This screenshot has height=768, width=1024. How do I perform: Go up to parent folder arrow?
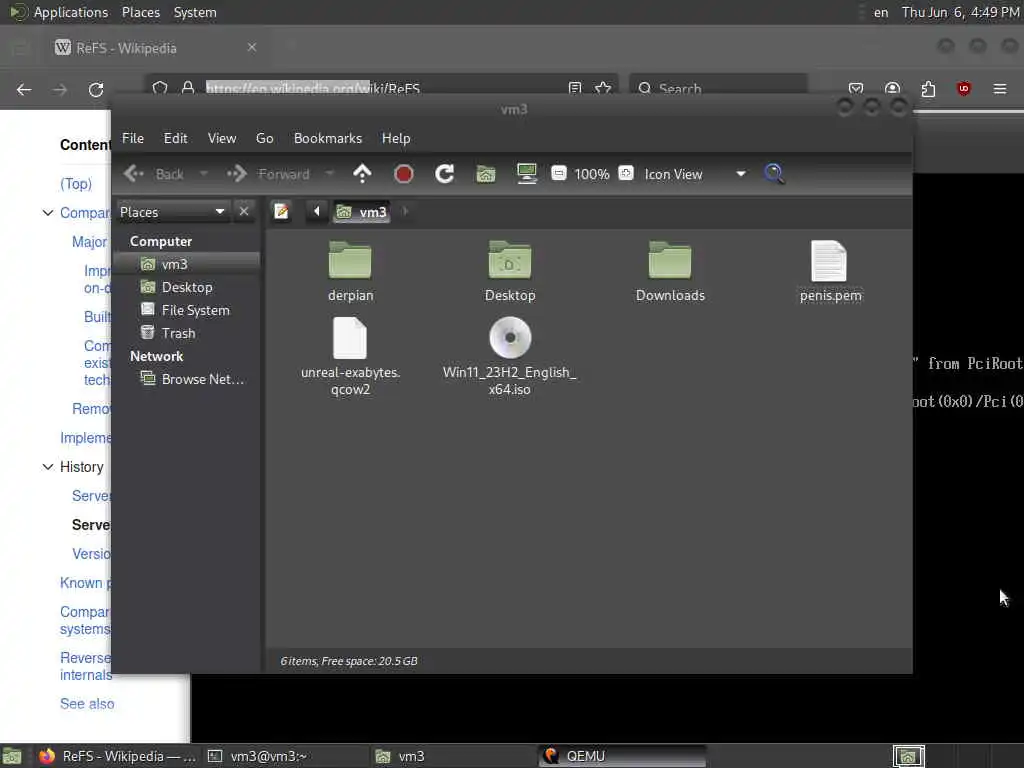coord(362,174)
